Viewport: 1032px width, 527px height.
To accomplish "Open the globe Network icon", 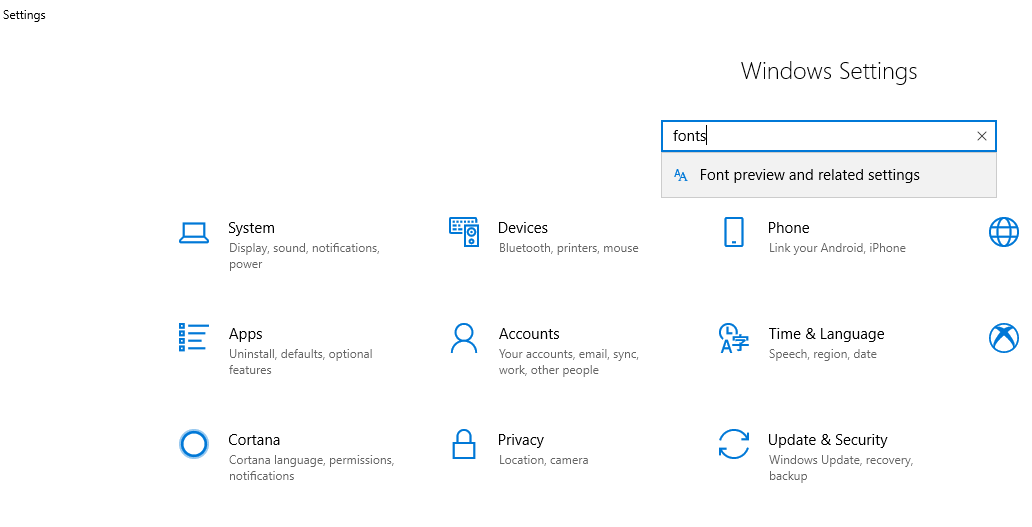I will click(x=1004, y=232).
